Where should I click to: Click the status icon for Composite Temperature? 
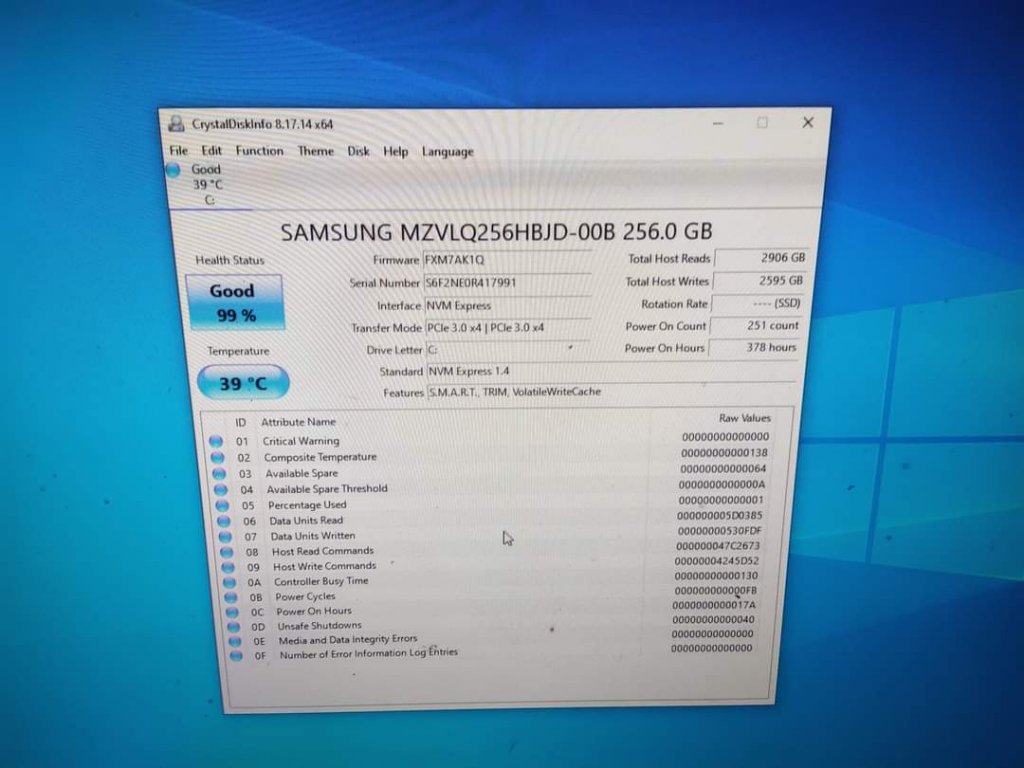coord(217,458)
